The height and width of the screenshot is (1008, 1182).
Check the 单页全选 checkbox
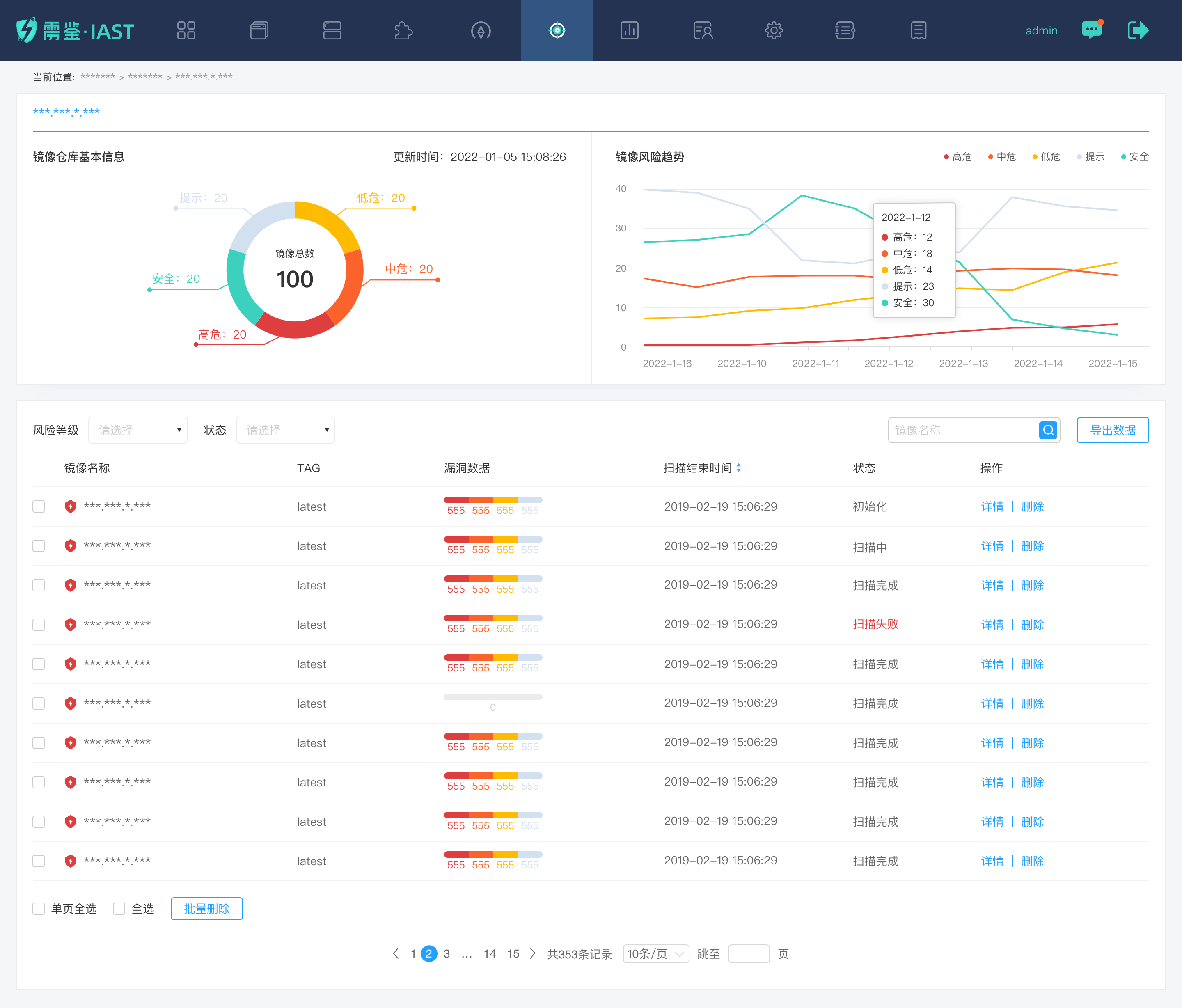(39, 908)
